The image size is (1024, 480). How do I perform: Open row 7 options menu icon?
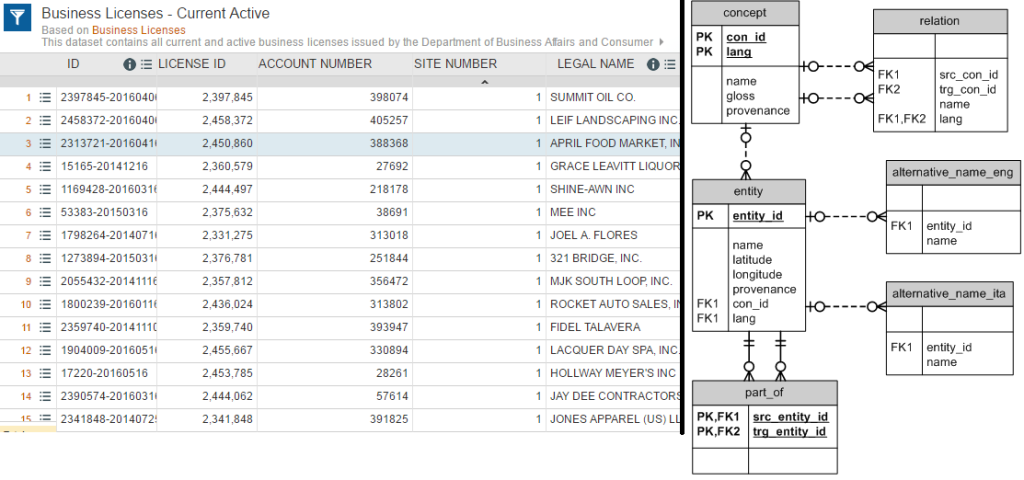(45, 236)
